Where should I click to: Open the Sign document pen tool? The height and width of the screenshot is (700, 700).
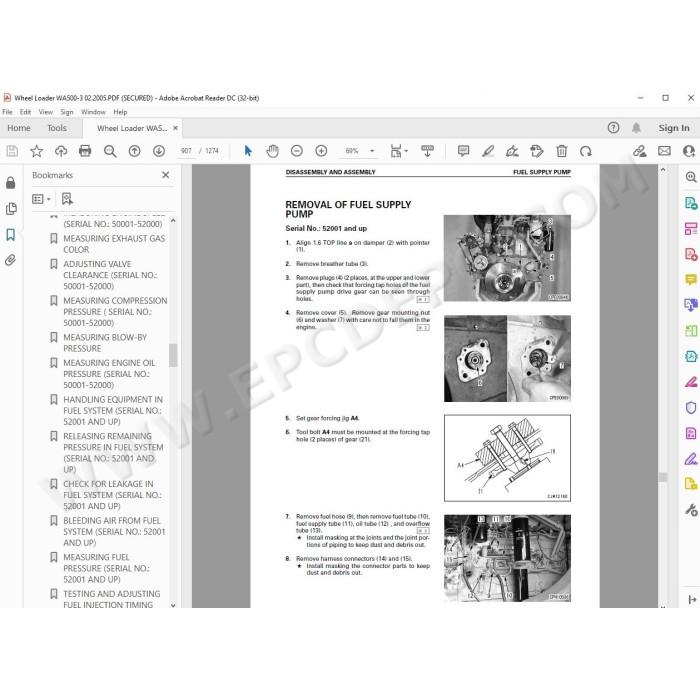point(512,151)
